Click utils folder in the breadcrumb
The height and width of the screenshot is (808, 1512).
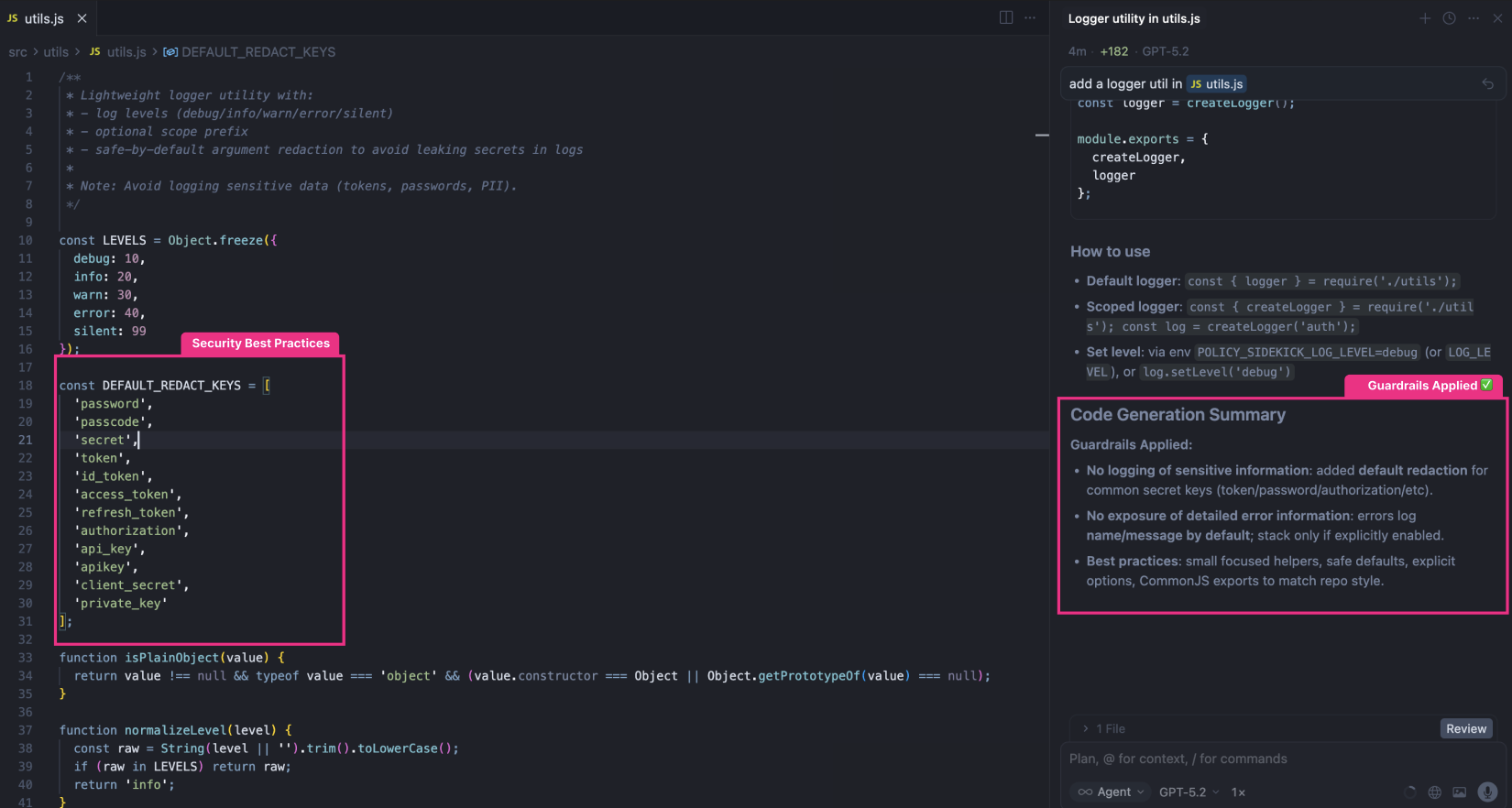tap(56, 52)
